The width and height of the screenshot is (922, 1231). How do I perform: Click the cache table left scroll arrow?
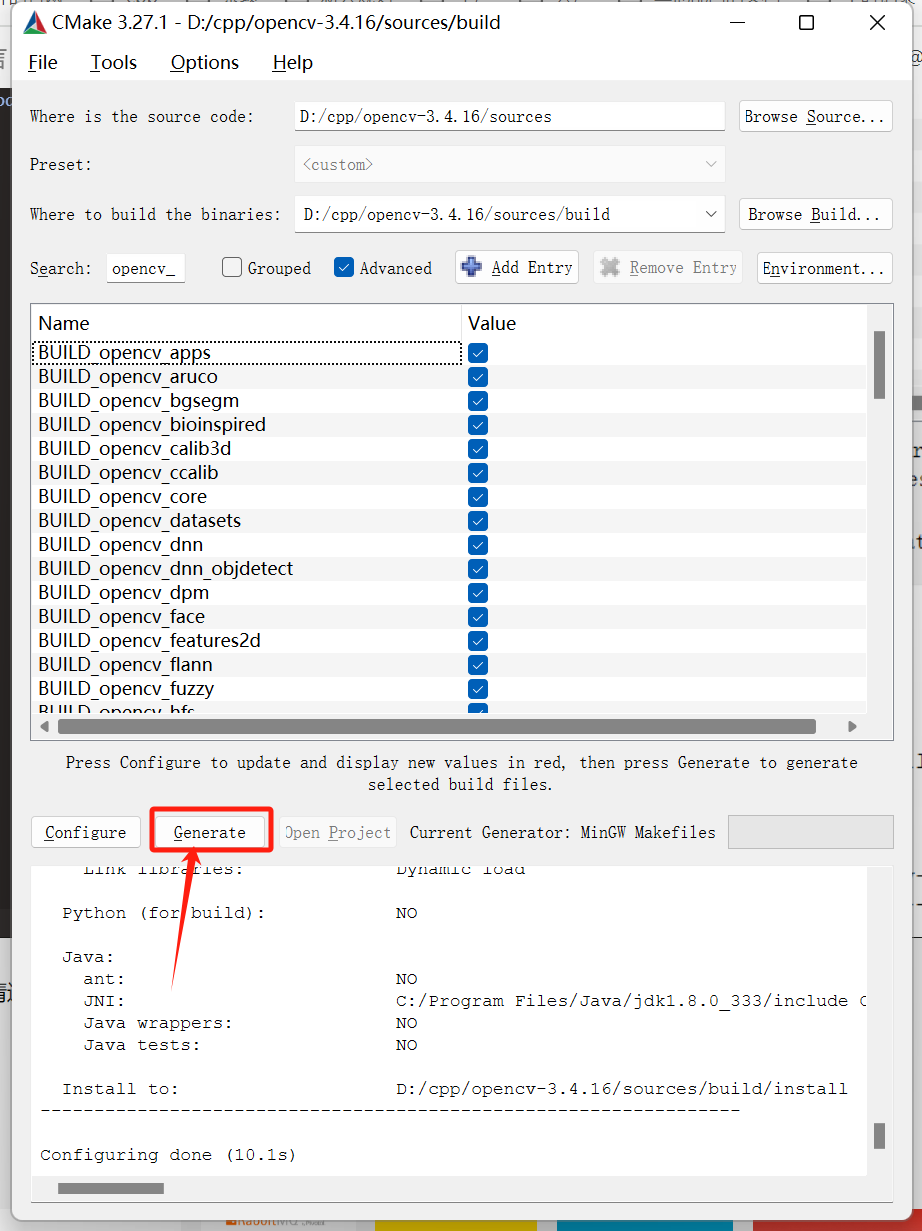pos(43,726)
